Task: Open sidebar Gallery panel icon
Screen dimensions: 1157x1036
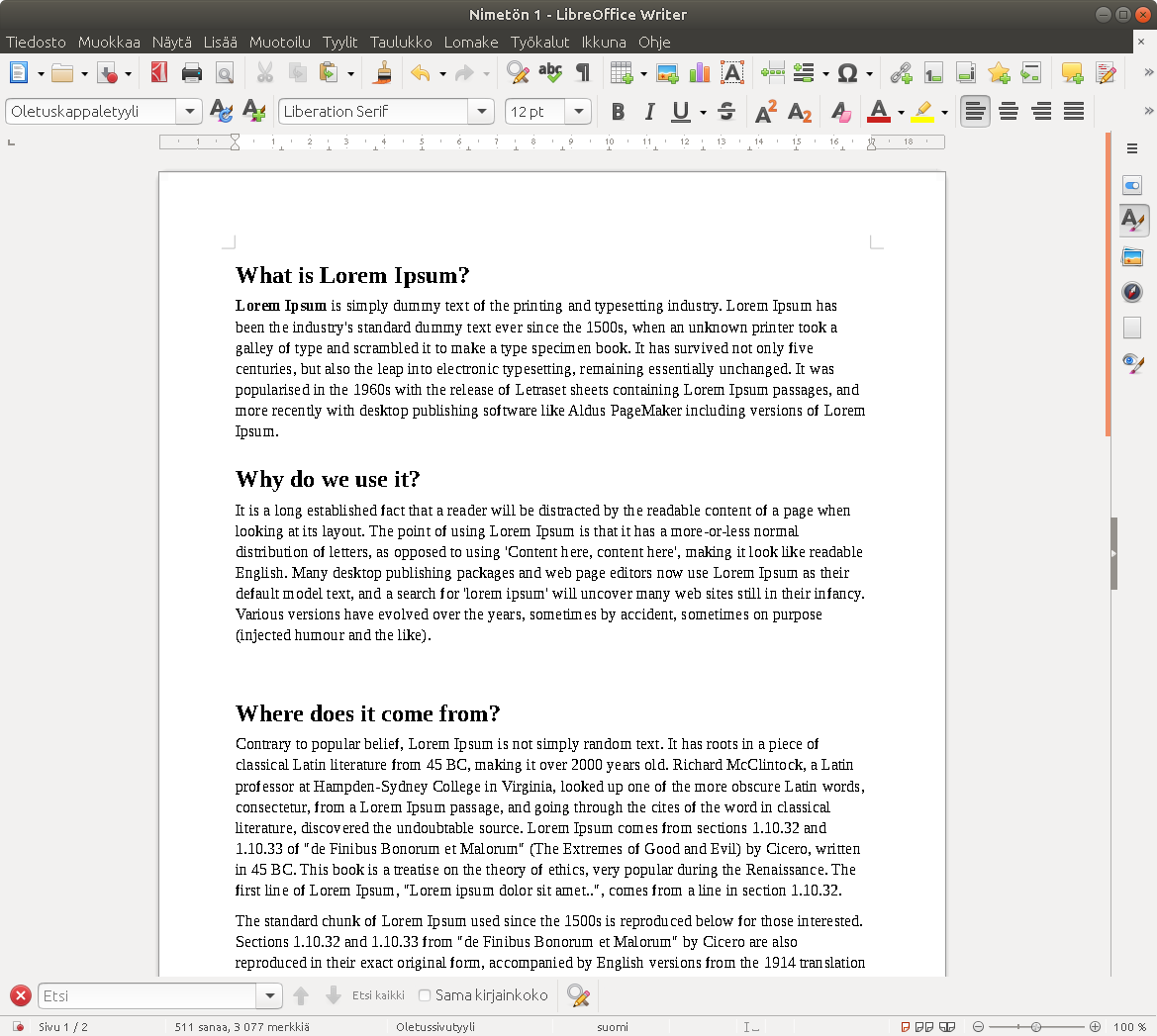Action: pyautogui.click(x=1132, y=257)
